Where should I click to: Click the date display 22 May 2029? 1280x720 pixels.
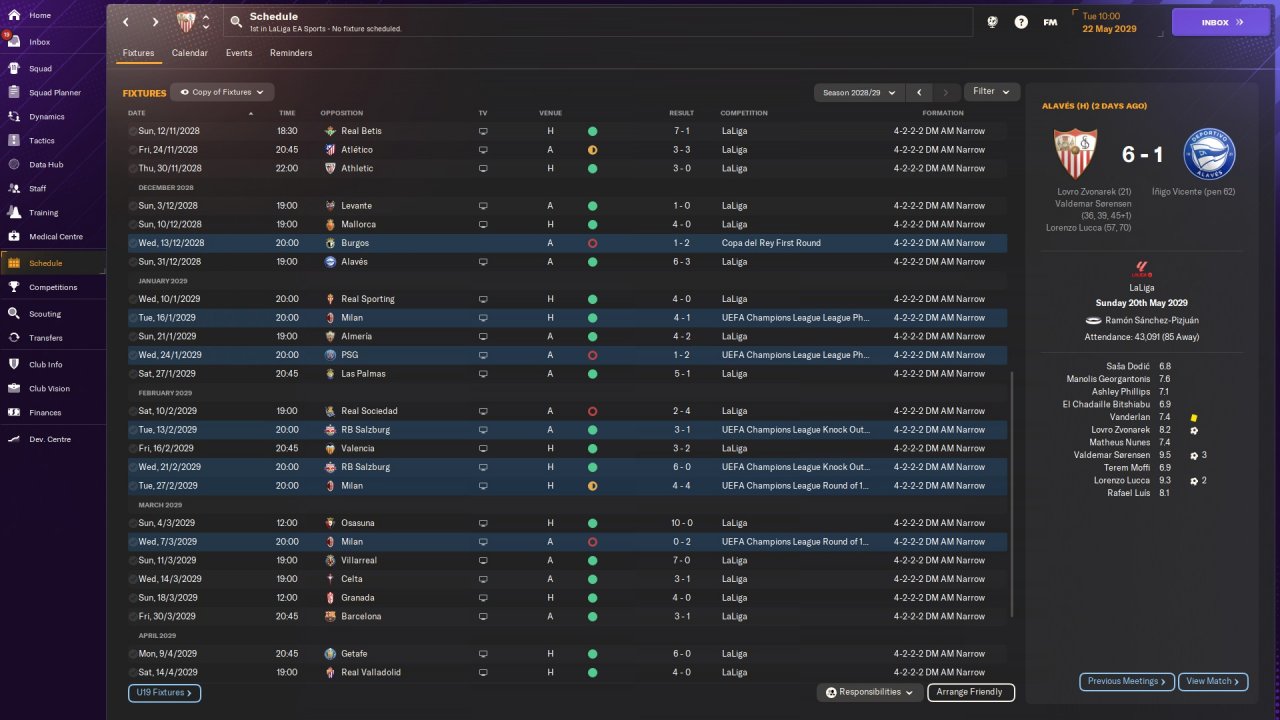coord(1109,29)
